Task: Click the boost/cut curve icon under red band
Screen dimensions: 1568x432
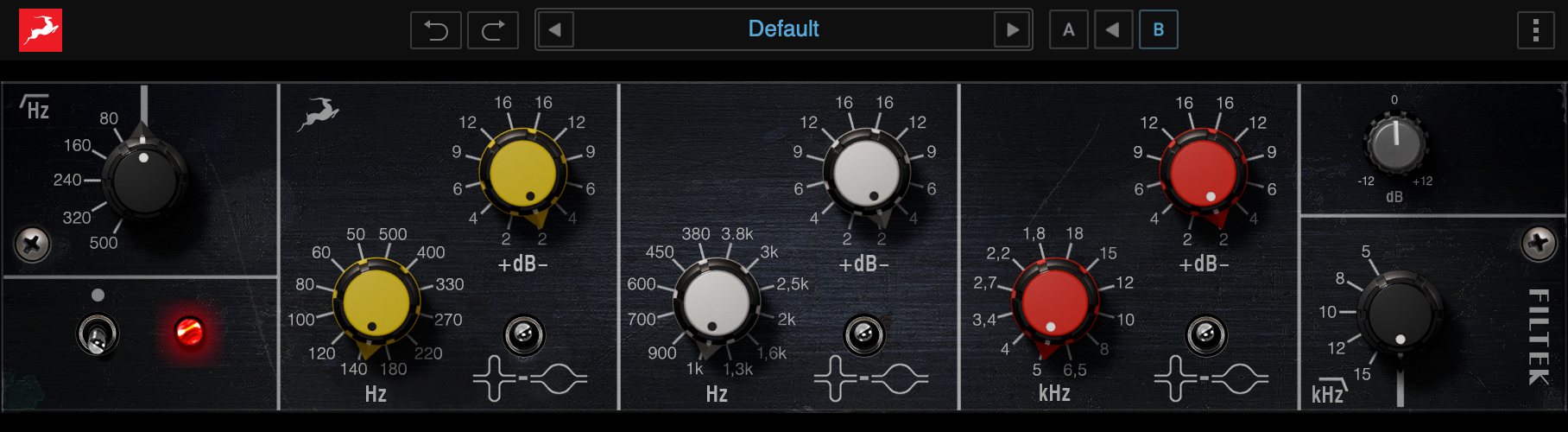Action: tap(1211, 378)
